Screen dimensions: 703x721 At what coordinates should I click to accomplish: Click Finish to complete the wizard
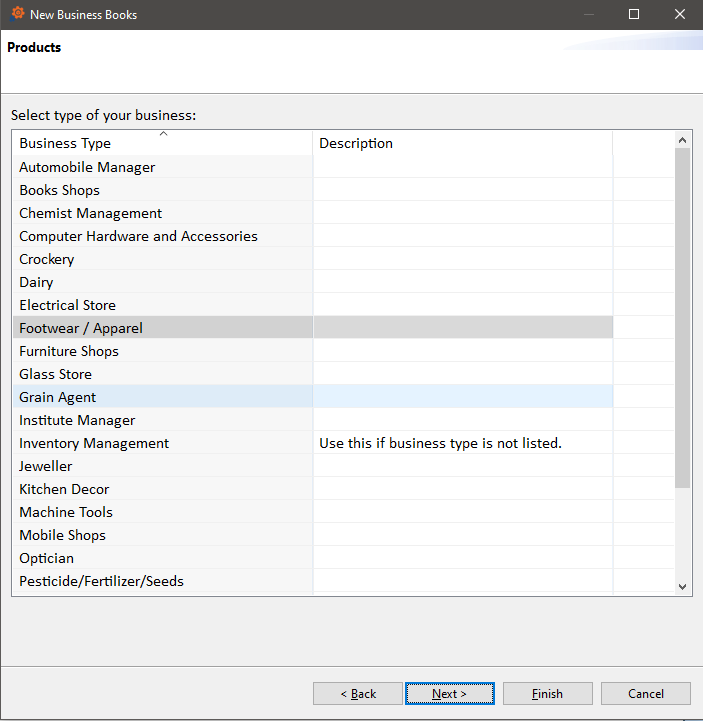point(547,694)
